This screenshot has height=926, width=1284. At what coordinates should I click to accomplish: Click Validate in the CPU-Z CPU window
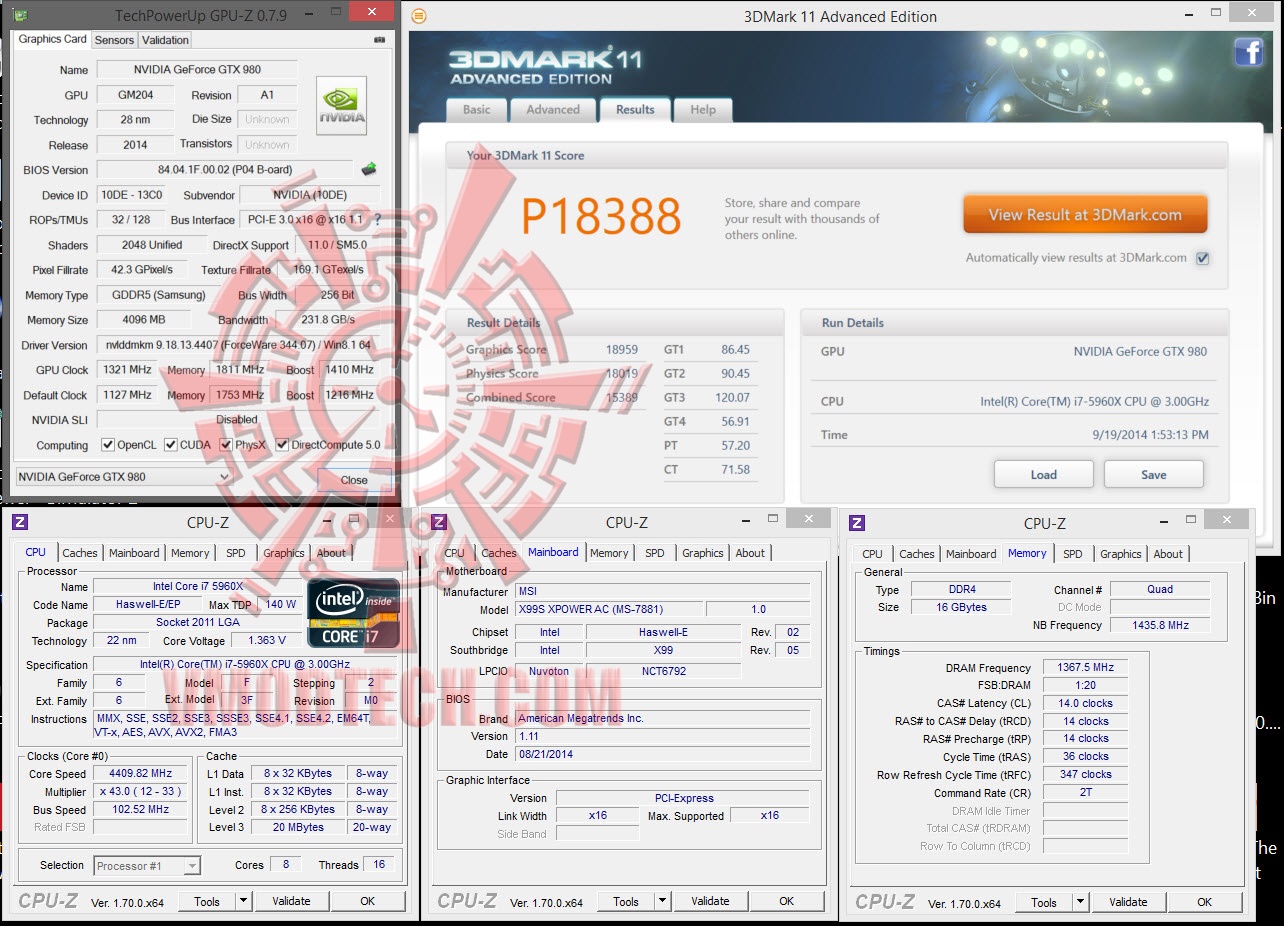click(x=291, y=901)
